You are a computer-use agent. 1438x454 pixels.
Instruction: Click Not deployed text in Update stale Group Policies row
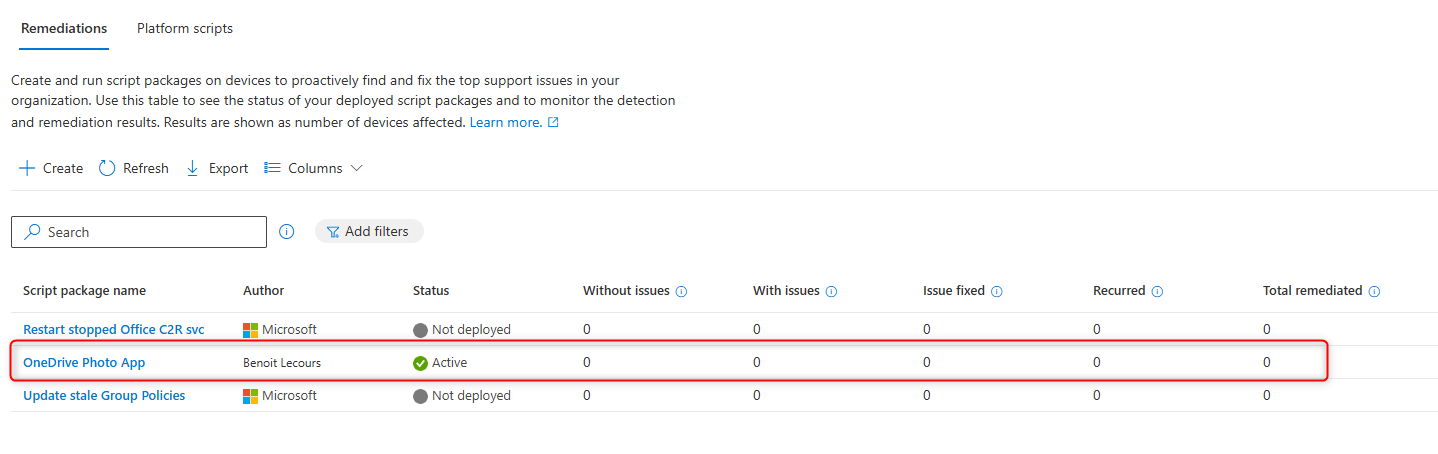click(471, 395)
